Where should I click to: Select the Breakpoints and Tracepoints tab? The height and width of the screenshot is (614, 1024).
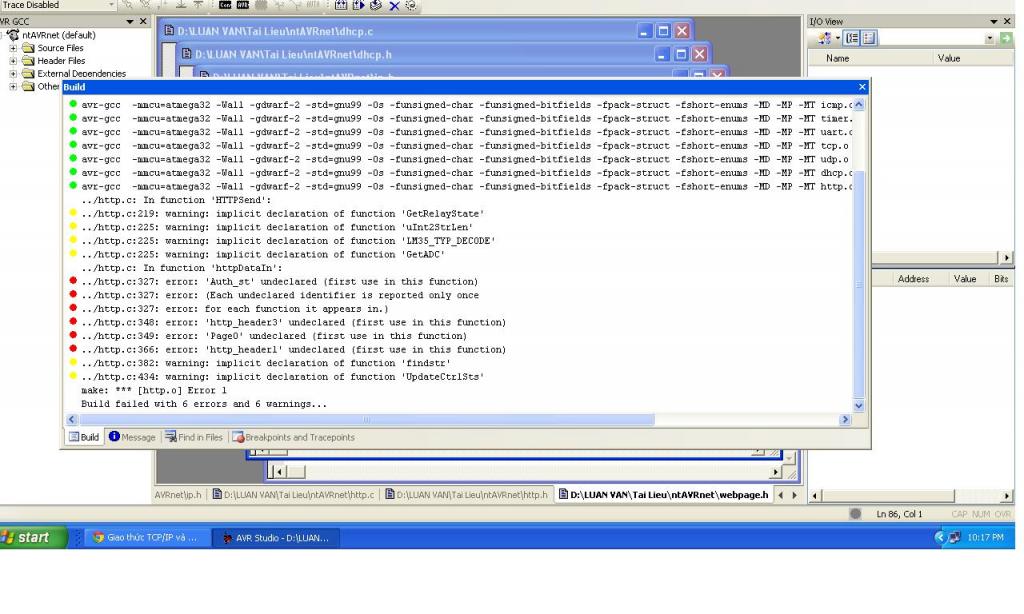tap(292, 437)
